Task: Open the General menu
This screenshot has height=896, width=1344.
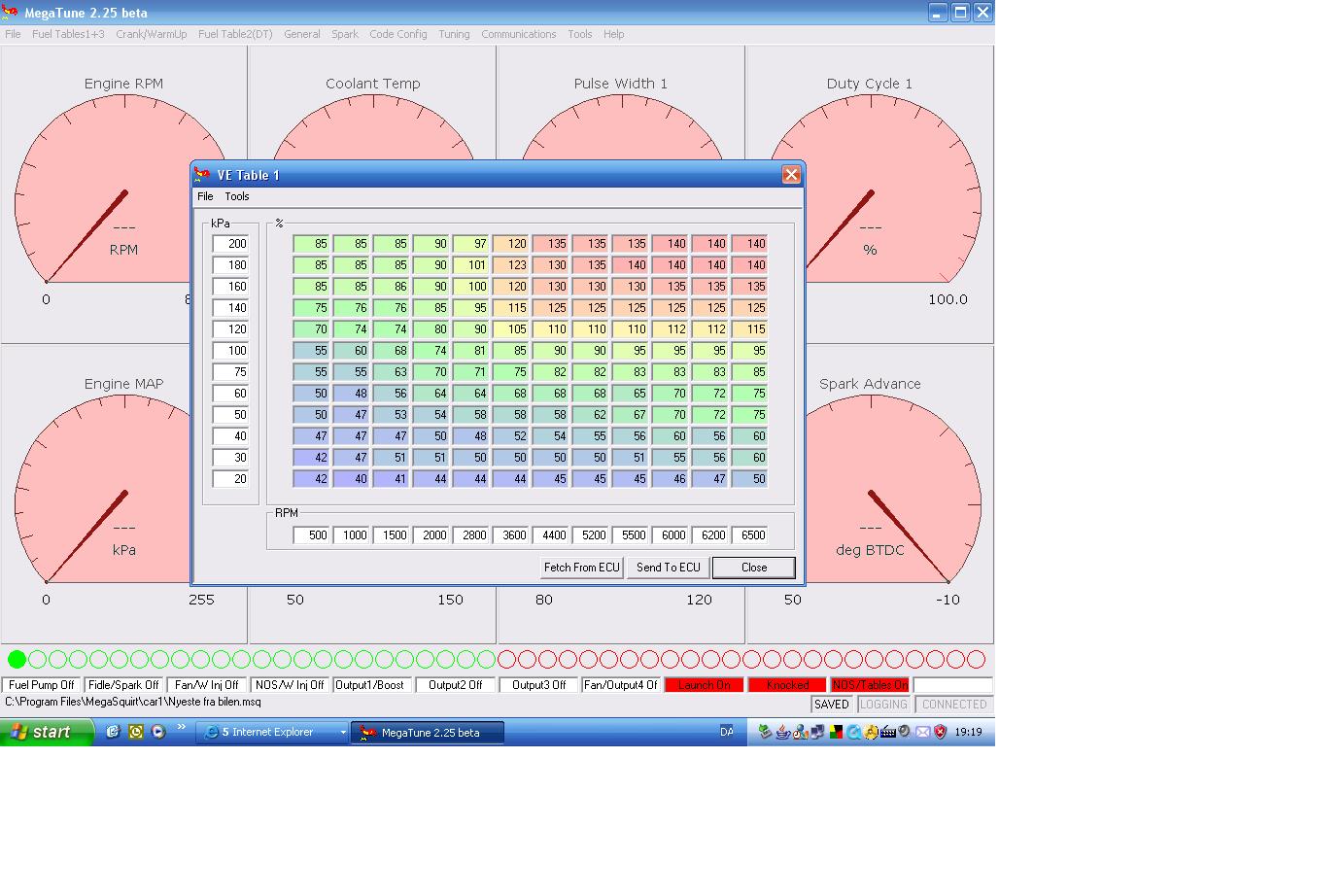Action: coord(302,34)
